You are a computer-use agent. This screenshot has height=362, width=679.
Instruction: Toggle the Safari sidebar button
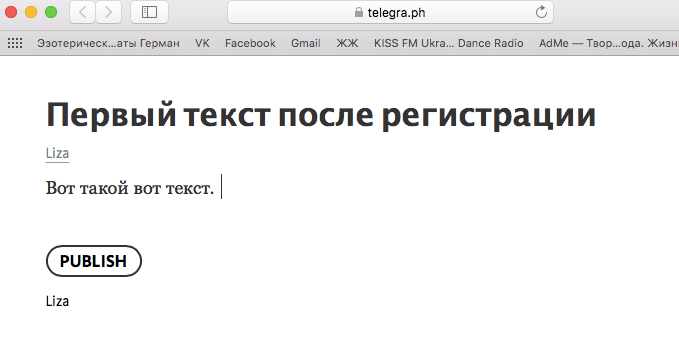(149, 12)
